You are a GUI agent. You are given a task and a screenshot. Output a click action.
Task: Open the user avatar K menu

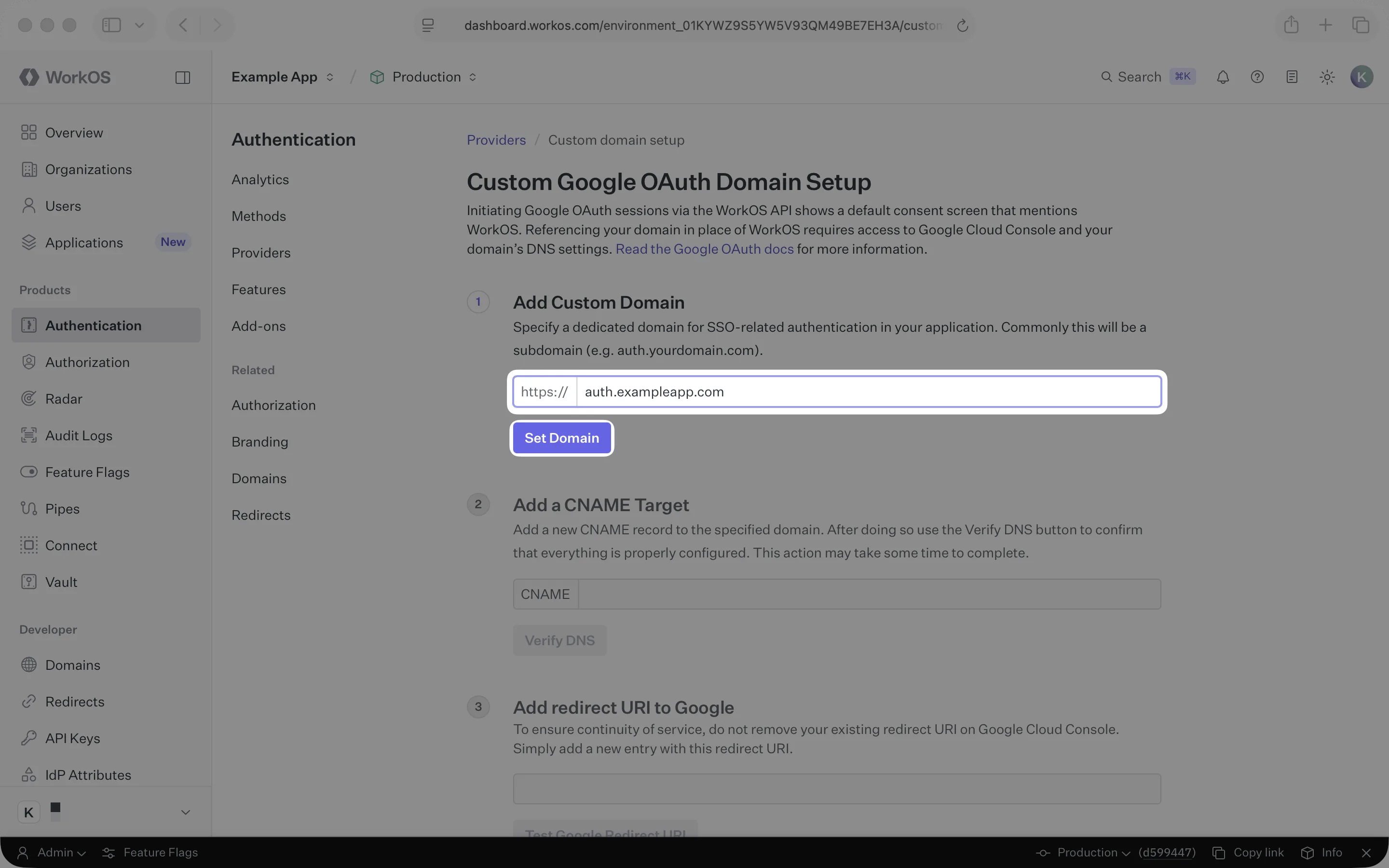1362,77
